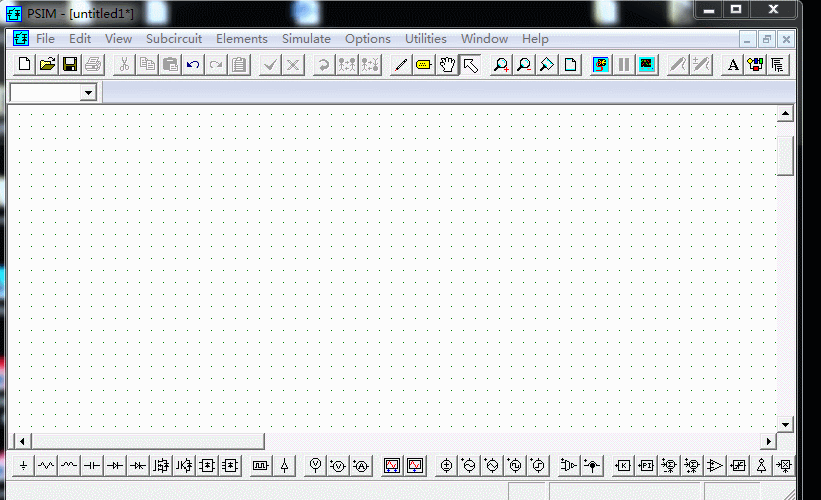The width and height of the screenshot is (821, 500).
Task: Pick the Current Probe A icon
Action: point(361,465)
